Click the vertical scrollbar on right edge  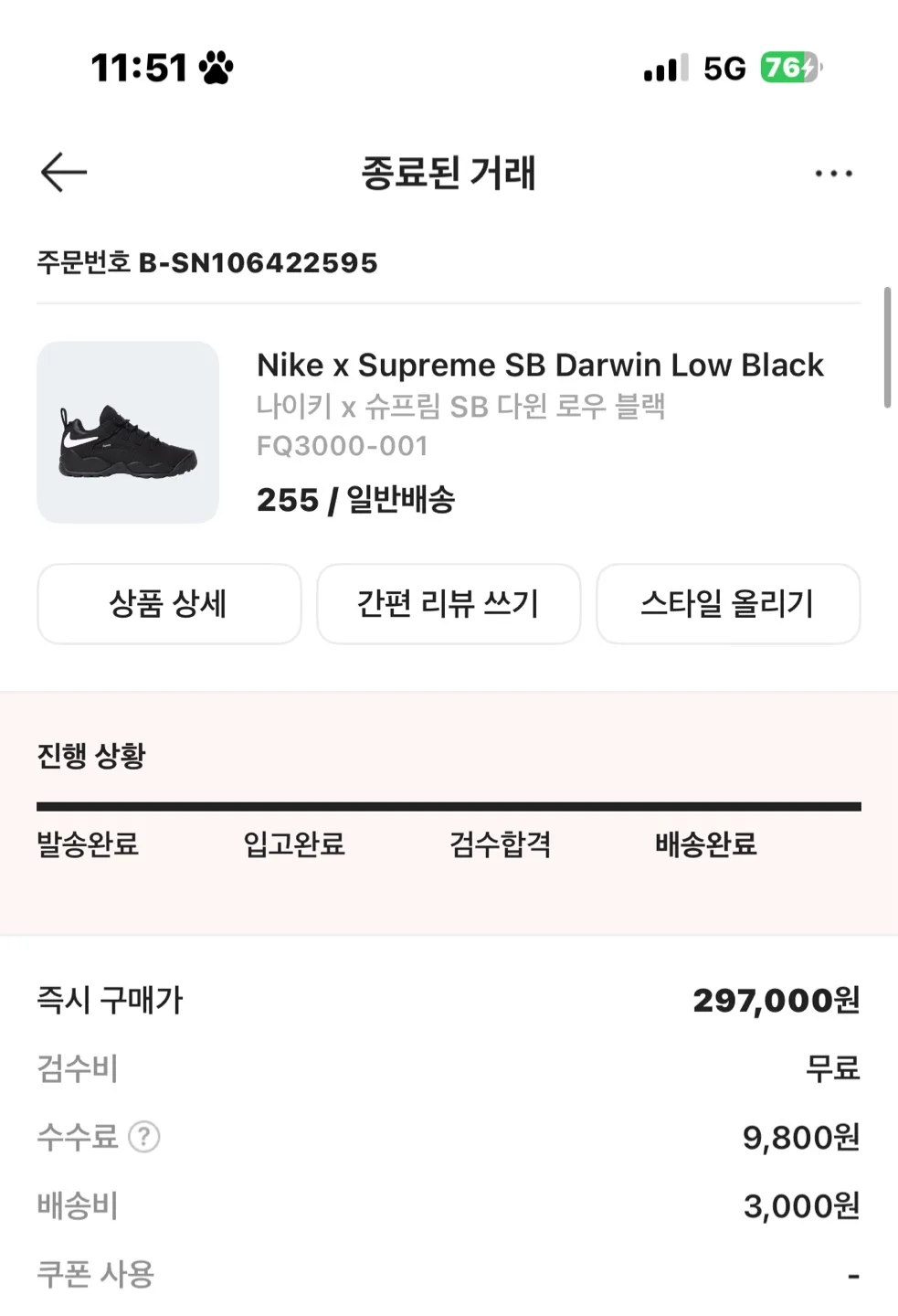[x=887, y=347]
